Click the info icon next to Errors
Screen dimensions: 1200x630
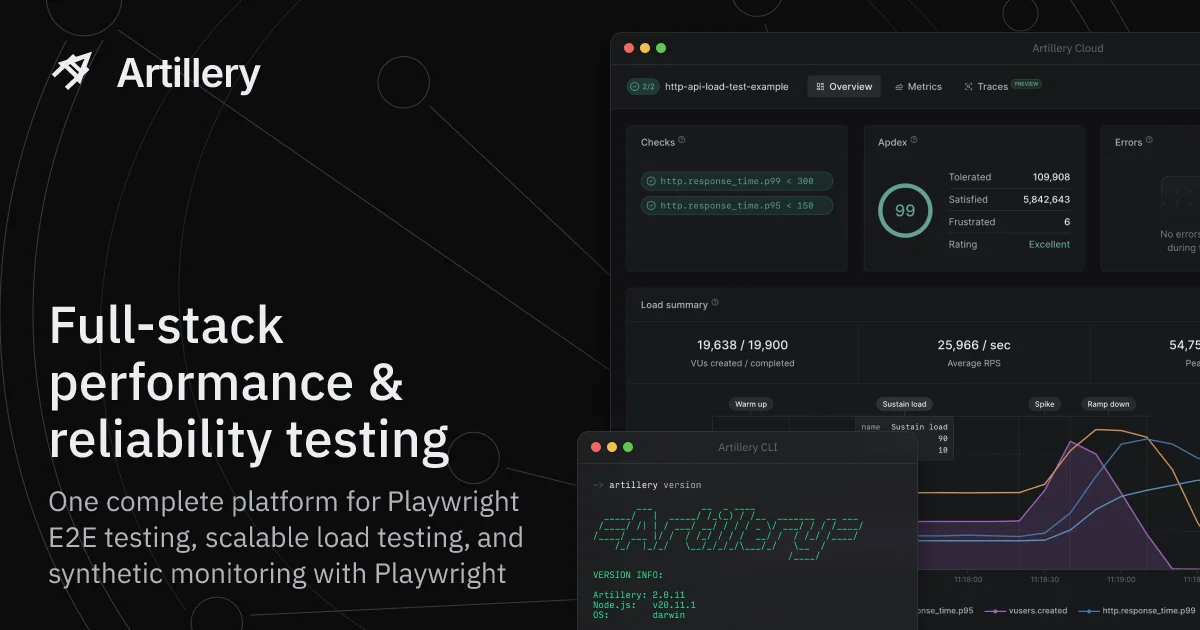pyautogui.click(x=1149, y=141)
